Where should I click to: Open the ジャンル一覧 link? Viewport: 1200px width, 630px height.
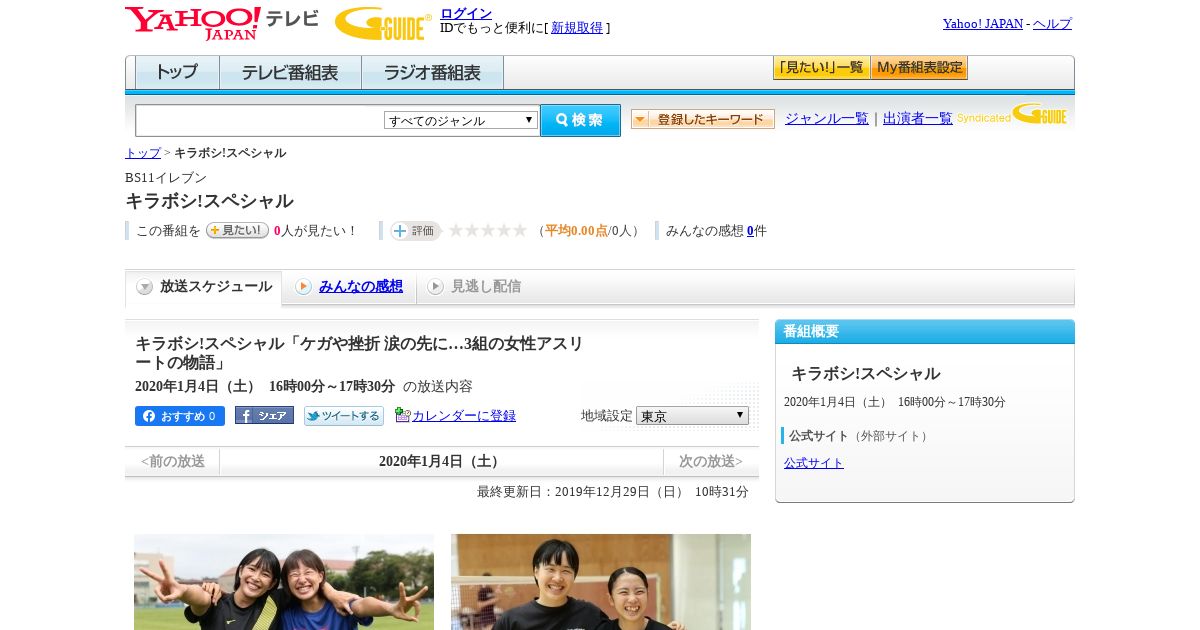click(x=827, y=118)
